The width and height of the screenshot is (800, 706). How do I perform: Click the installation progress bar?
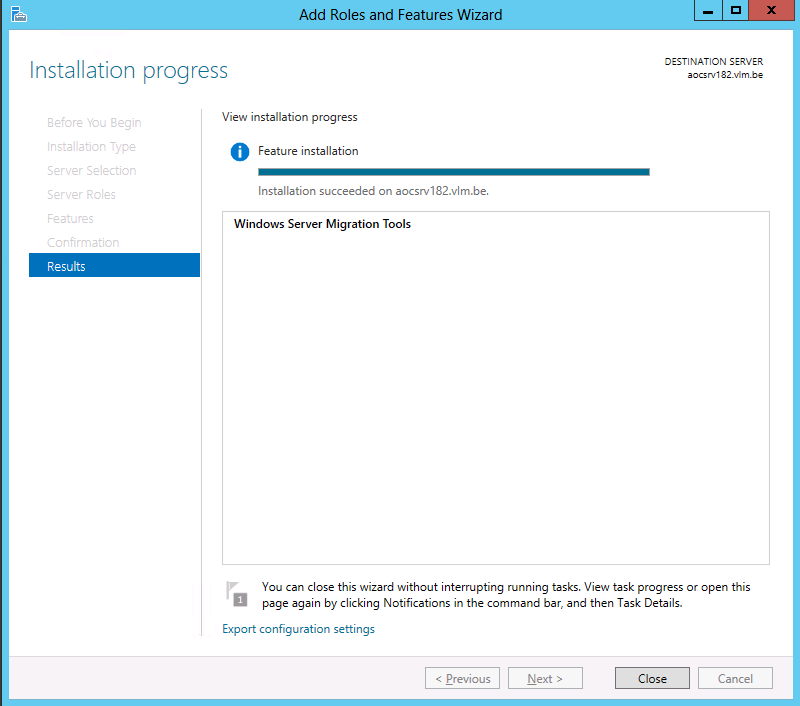pyautogui.click(x=453, y=170)
